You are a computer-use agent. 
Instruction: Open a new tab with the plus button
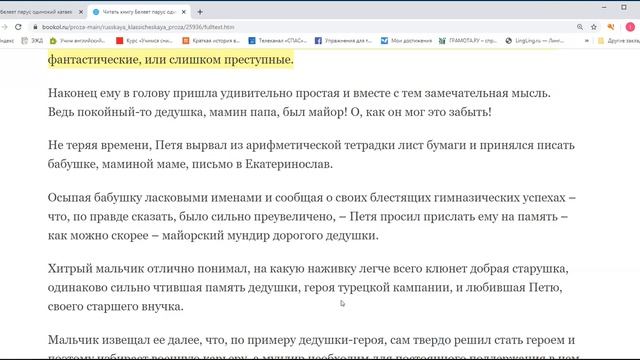point(200,12)
